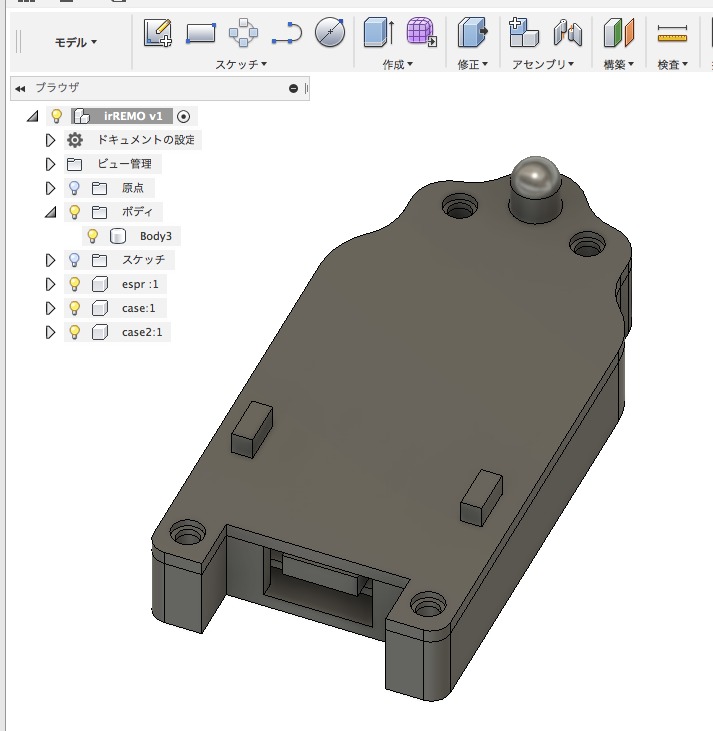Screen dimensions: 713x731
Task: Open the モデル workspace dropdown
Action: point(76,43)
